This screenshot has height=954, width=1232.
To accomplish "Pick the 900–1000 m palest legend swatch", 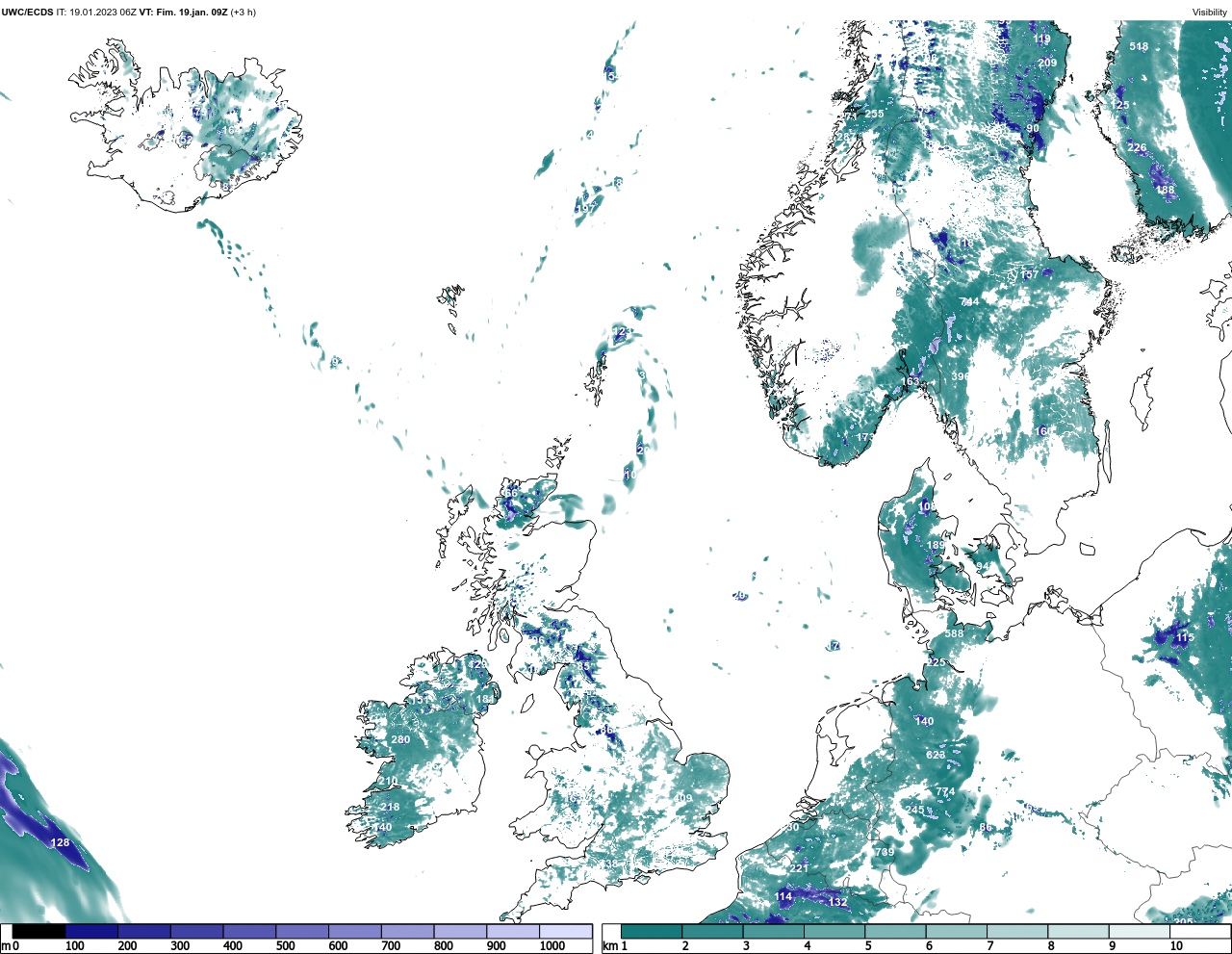I will [x=513, y=931].
